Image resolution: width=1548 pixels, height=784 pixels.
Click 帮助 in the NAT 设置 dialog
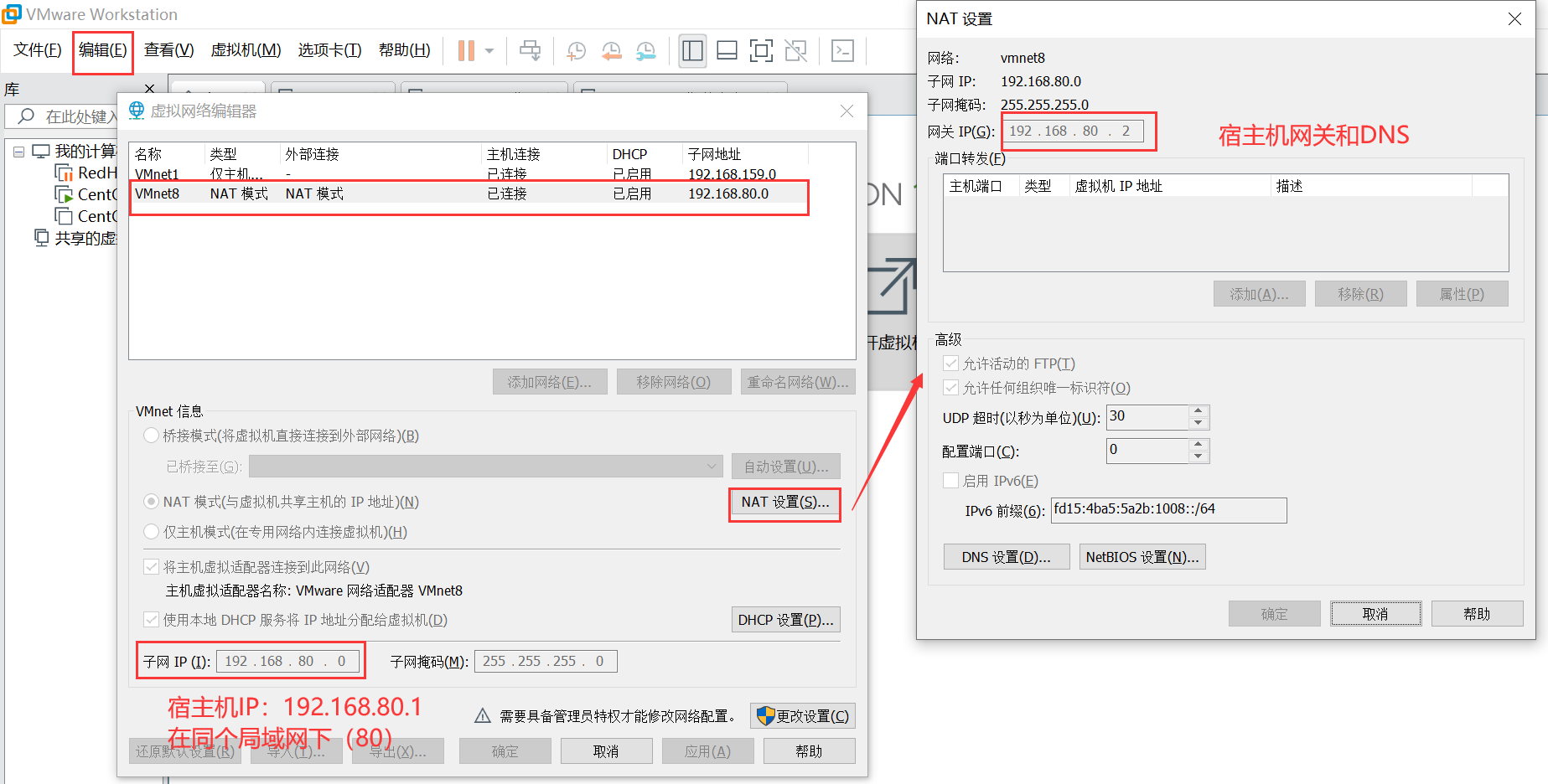click(x=1477, y=614)
